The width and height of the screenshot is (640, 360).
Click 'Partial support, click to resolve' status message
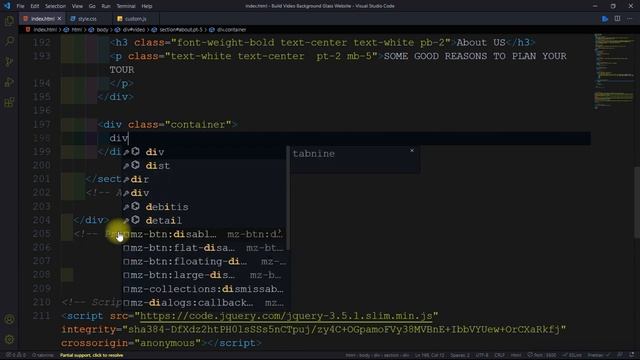tap(91, 355)
